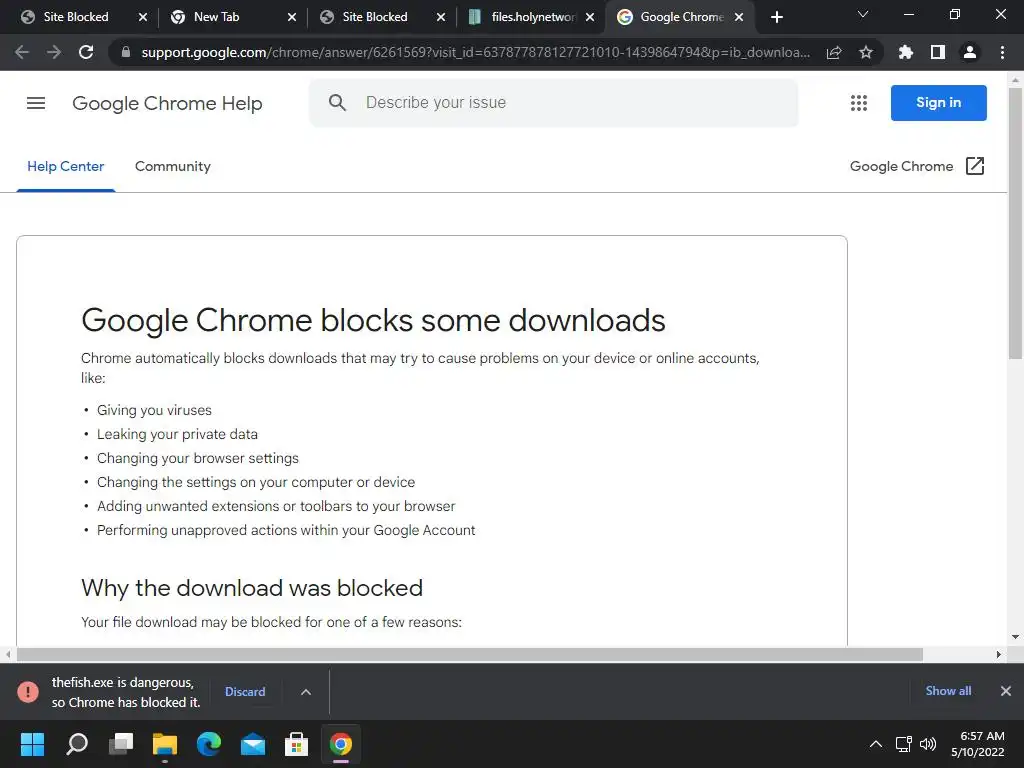
Task: Select the Community tab
Action: 172,167
